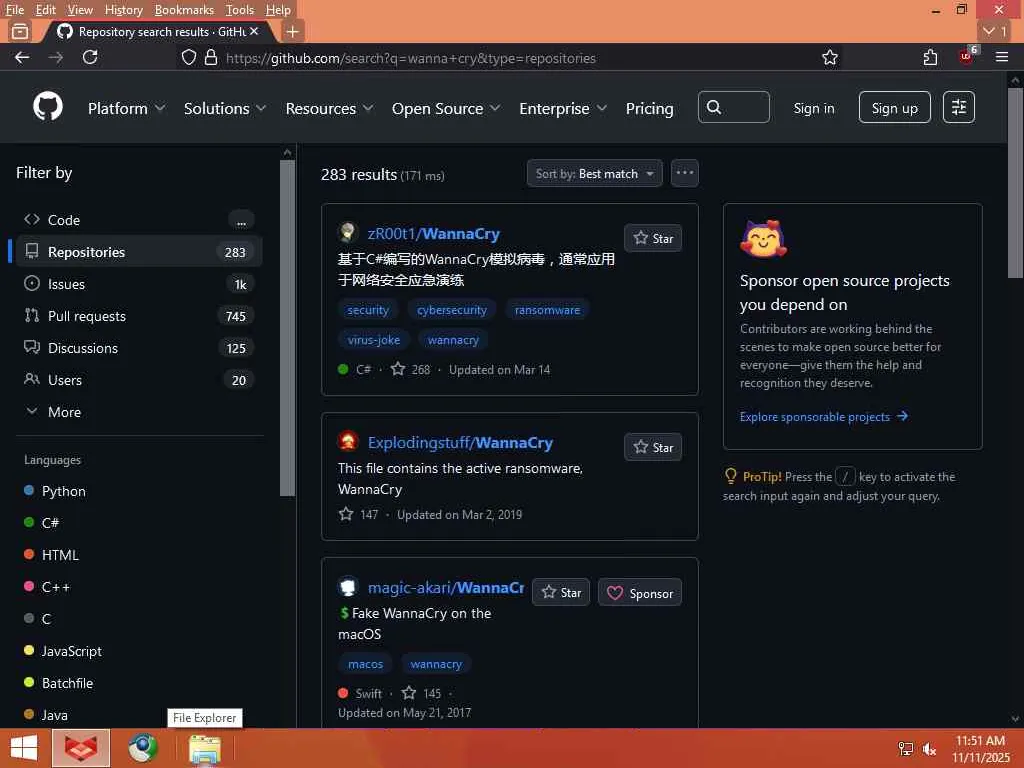The height and width of the screenshot is (768, 1024).
Task: Reload the page with refresh icon
Action: tap(90, 57)
